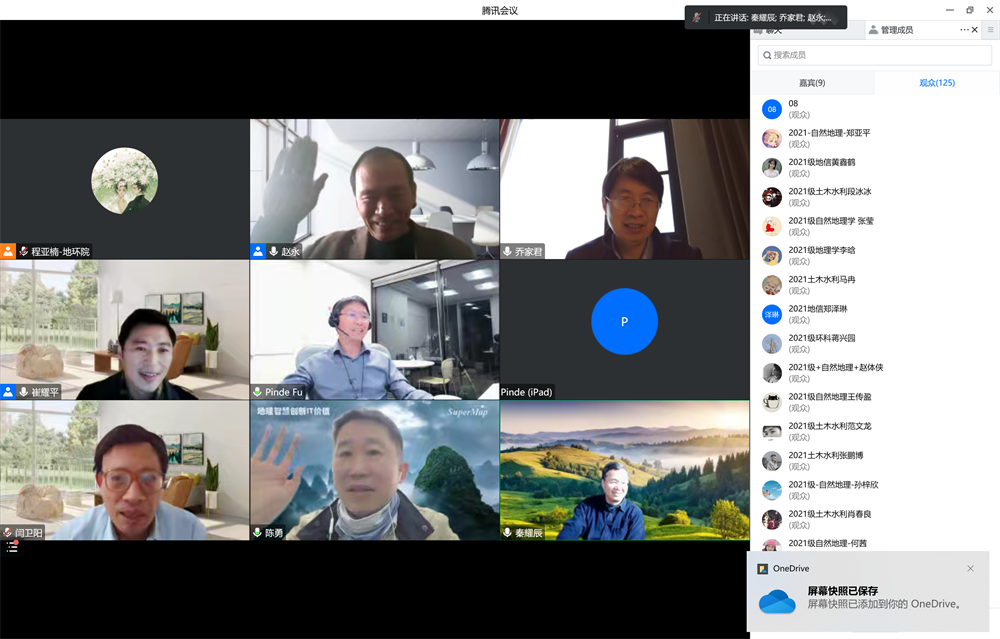Dismiss the OneDrive notification
1000x639 pixels.
[x=970, y=568]
